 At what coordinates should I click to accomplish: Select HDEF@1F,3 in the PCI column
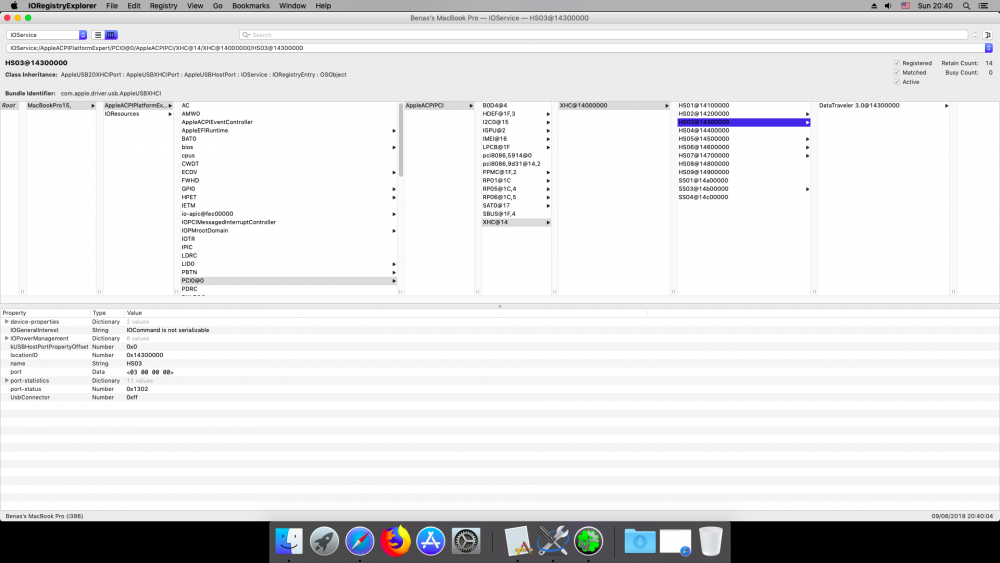[x=516, y=114]
